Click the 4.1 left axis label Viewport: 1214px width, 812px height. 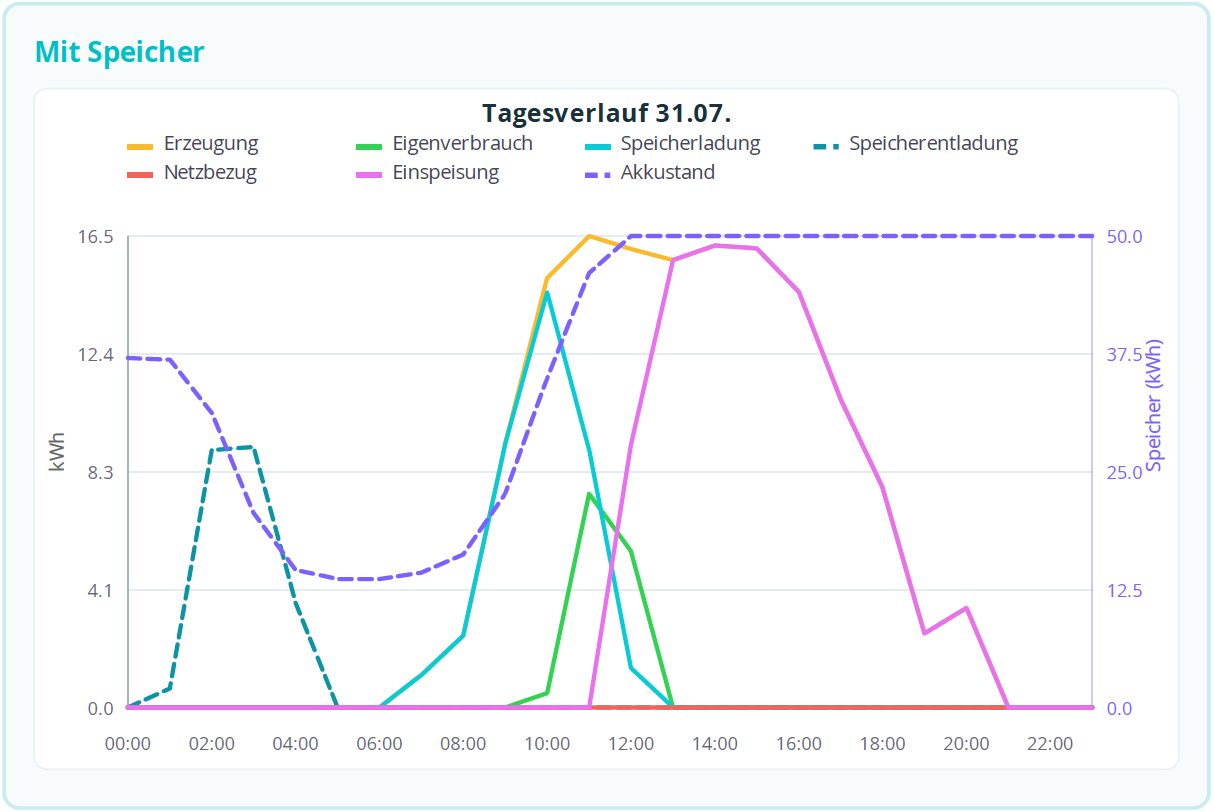(102, 590)
